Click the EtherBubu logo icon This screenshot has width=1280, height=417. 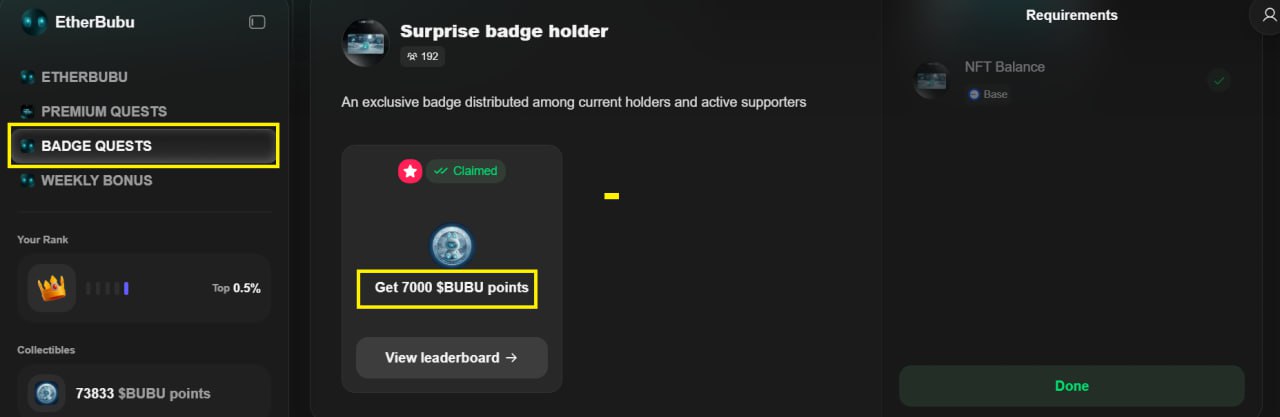[34, 22]
